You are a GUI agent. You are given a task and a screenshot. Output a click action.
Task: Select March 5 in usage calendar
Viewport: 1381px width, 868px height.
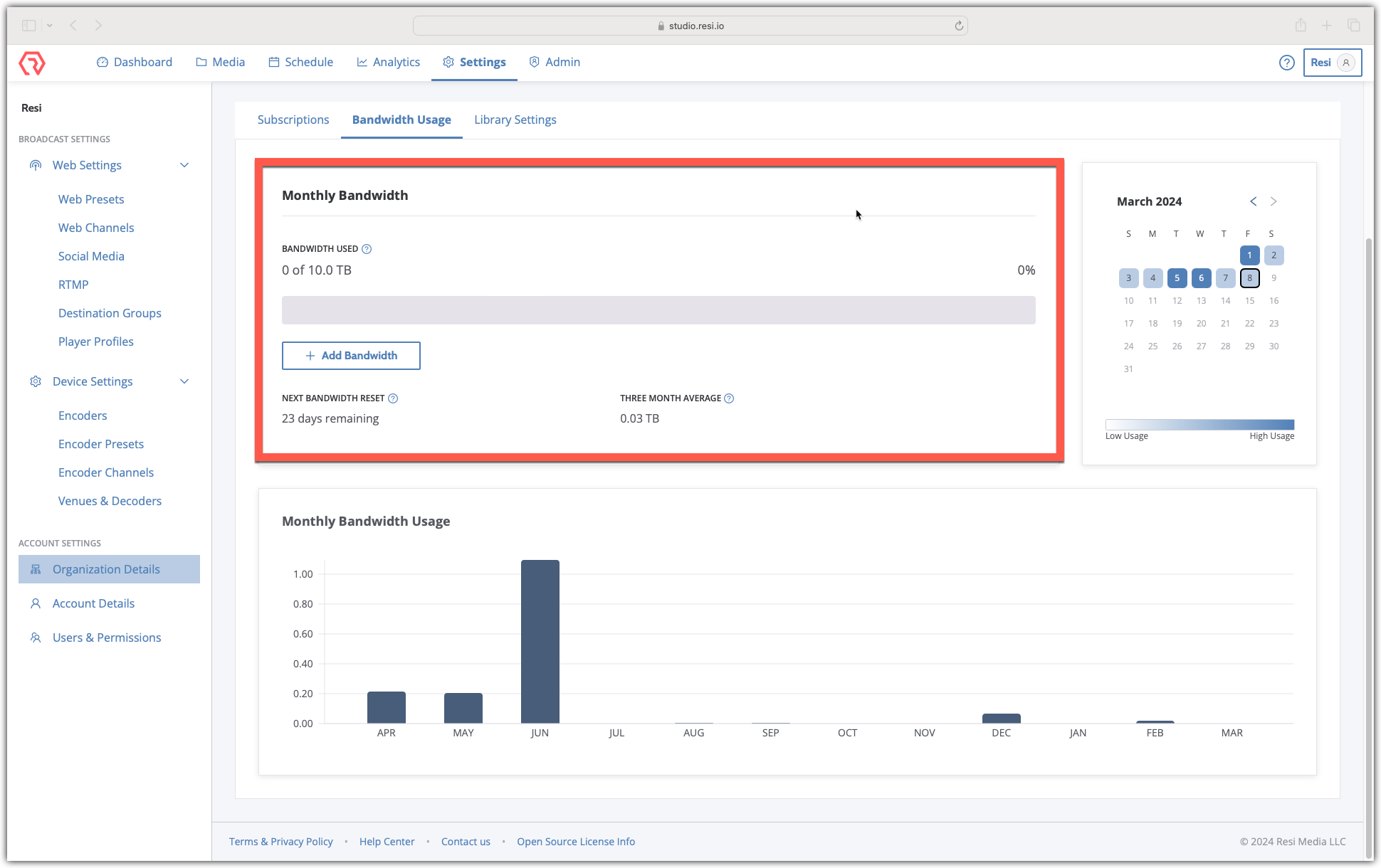(1177, 278)
